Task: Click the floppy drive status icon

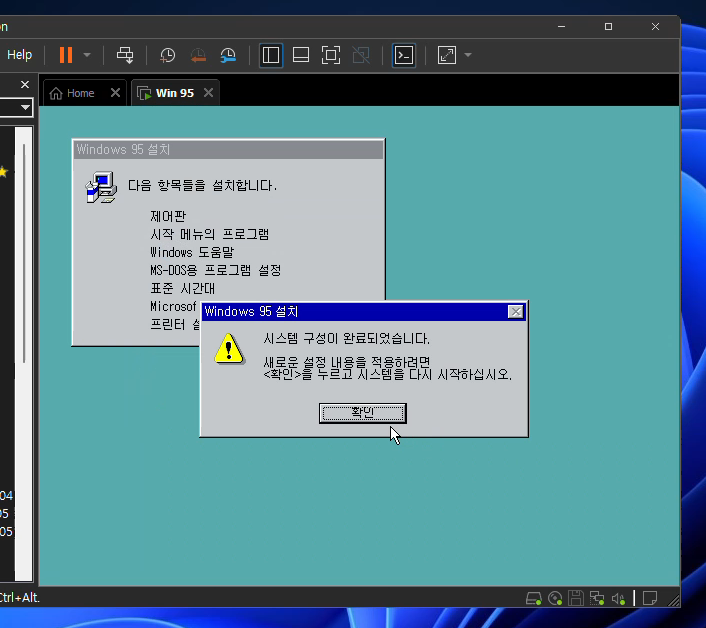Action: coord(576,598)
